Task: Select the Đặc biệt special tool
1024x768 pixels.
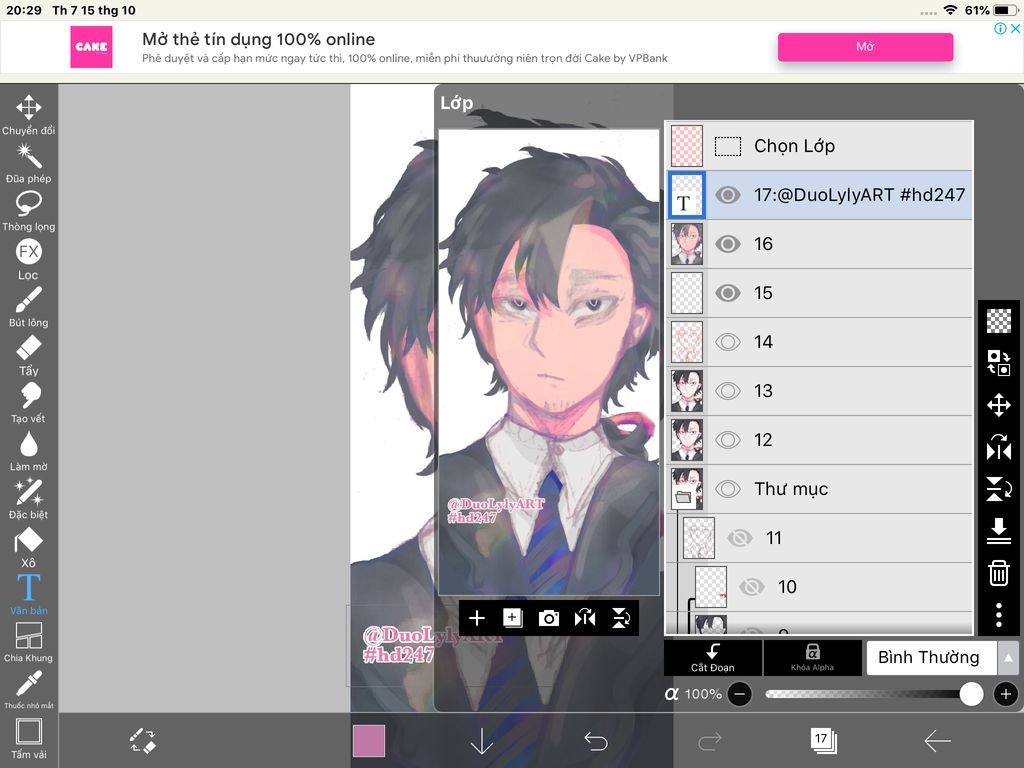Action: (x=29, y=499)
